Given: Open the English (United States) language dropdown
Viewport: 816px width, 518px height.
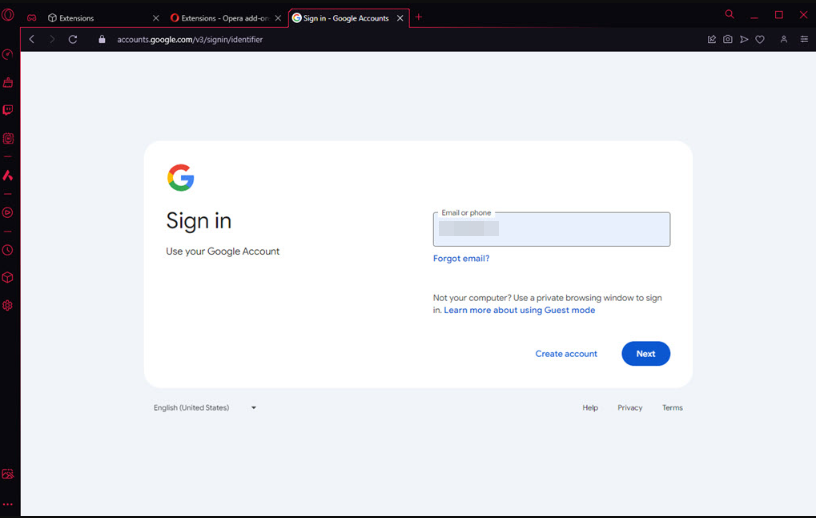Looking at the screenshot, I should (x=205, y=408).
